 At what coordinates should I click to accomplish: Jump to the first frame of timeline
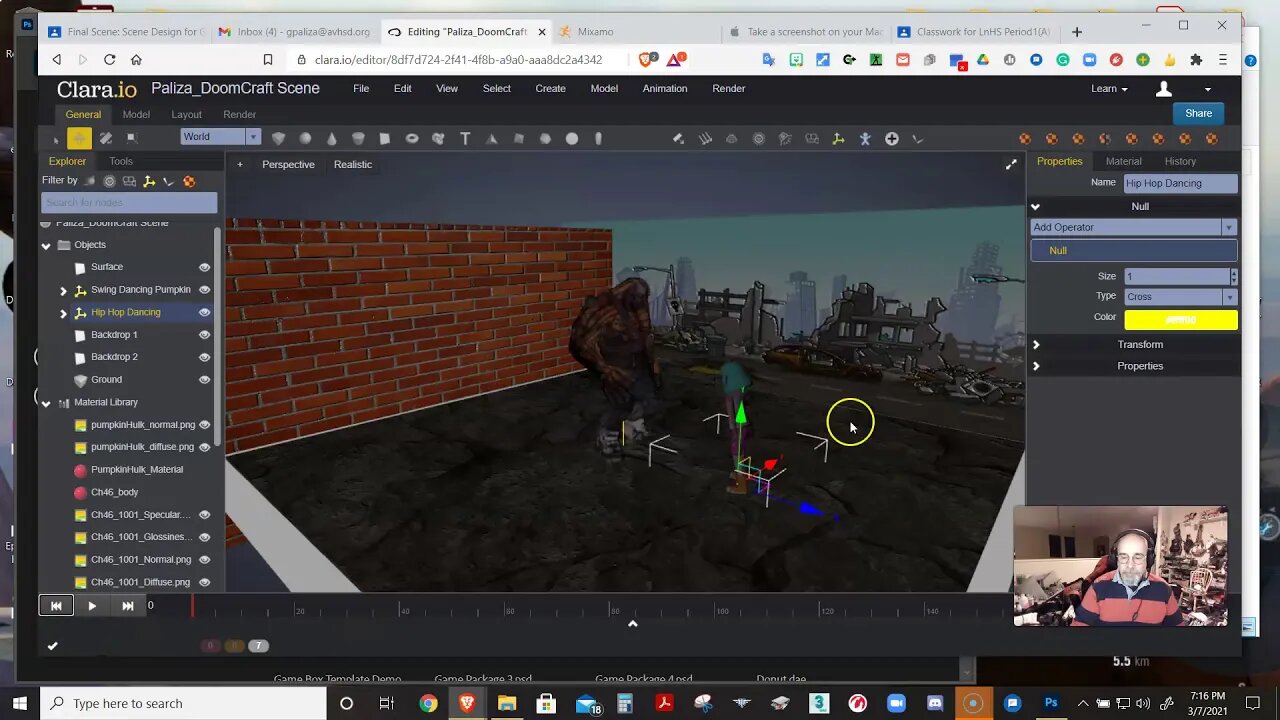(x=56, y=605)
